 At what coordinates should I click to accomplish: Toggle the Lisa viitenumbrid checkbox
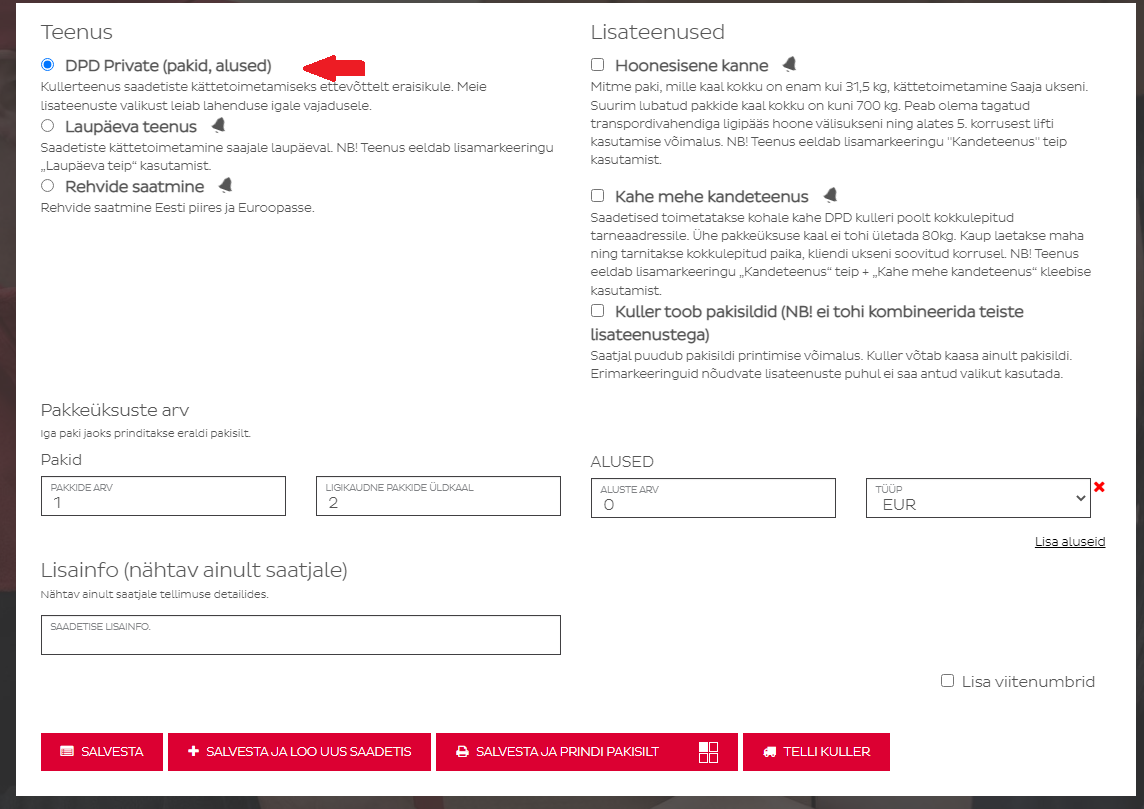[947, 681]
